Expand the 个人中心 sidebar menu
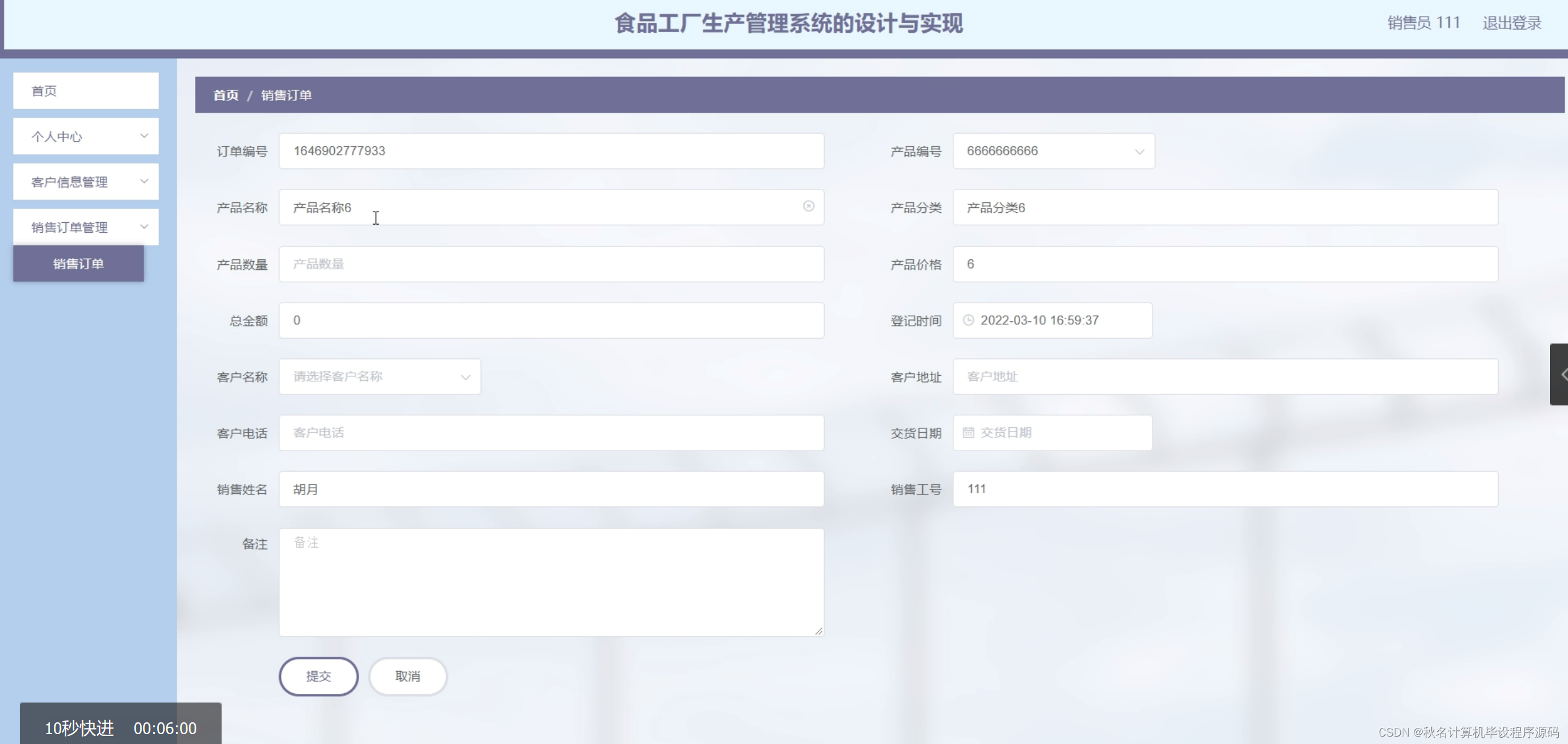1568x744 pixels. [85, 136]
